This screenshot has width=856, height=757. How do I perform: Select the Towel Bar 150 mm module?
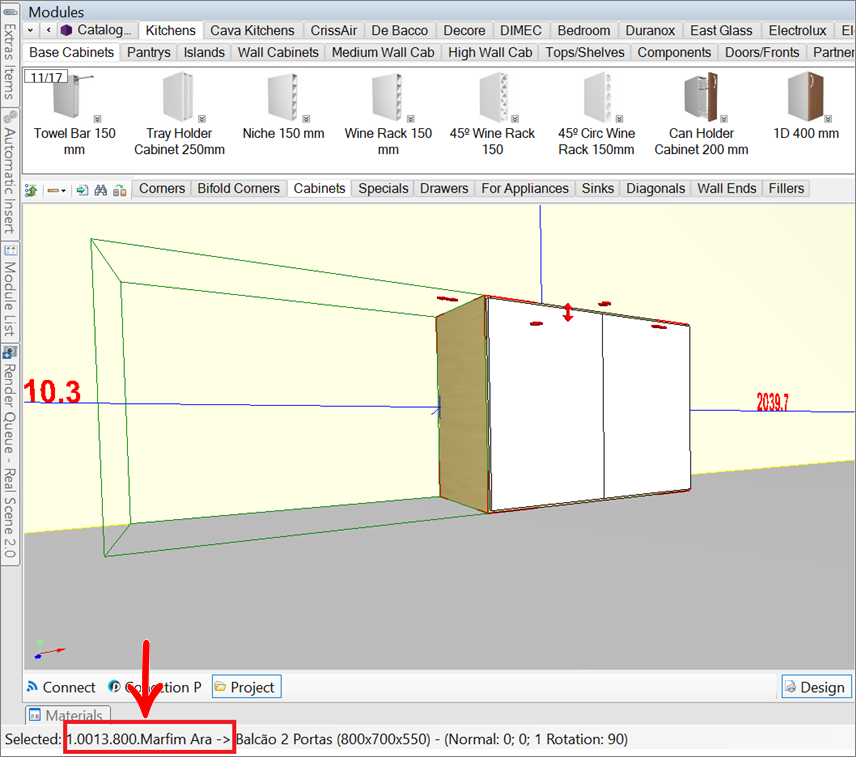point(74,115)
